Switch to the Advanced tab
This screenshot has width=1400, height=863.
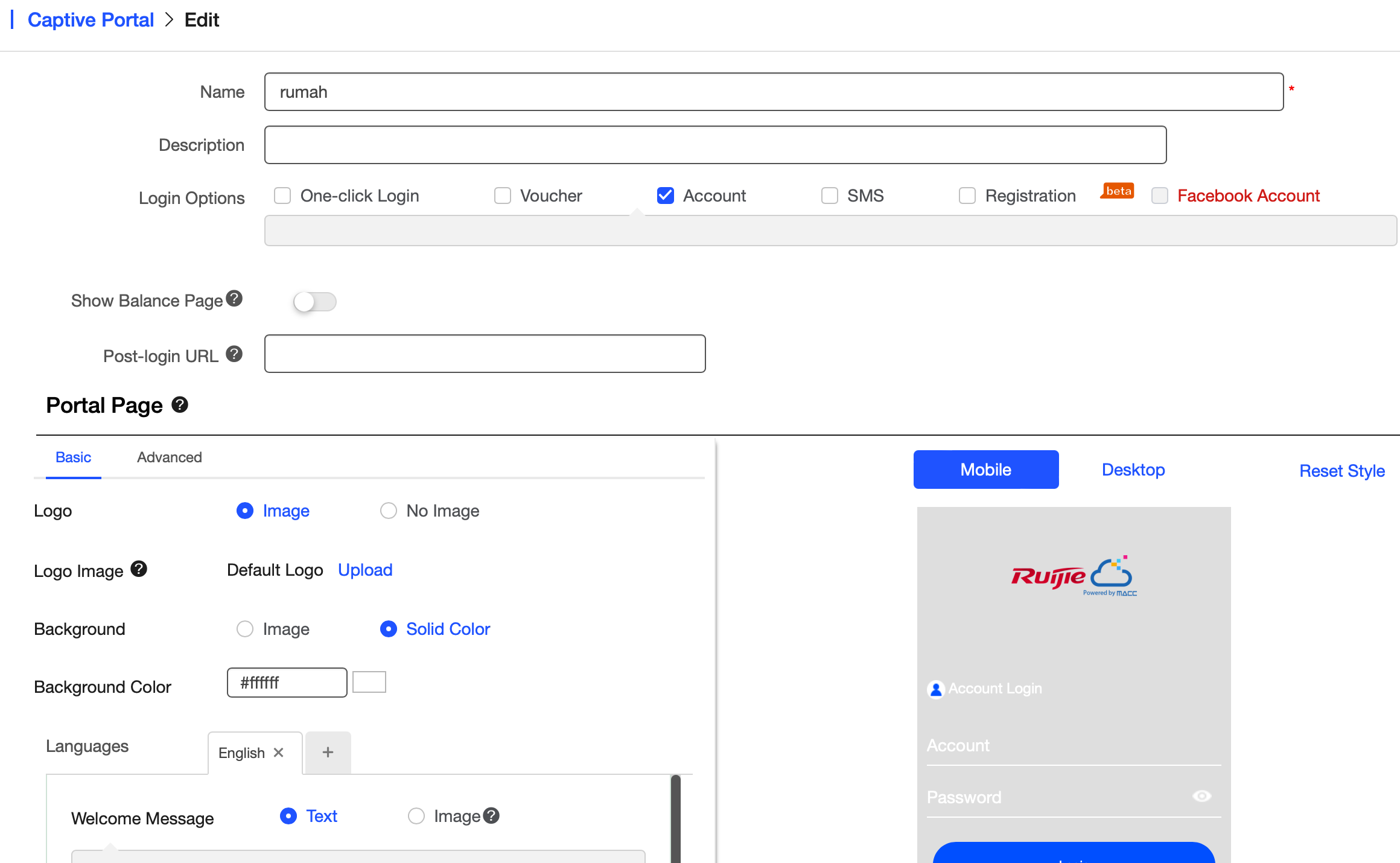click(169, 457)
